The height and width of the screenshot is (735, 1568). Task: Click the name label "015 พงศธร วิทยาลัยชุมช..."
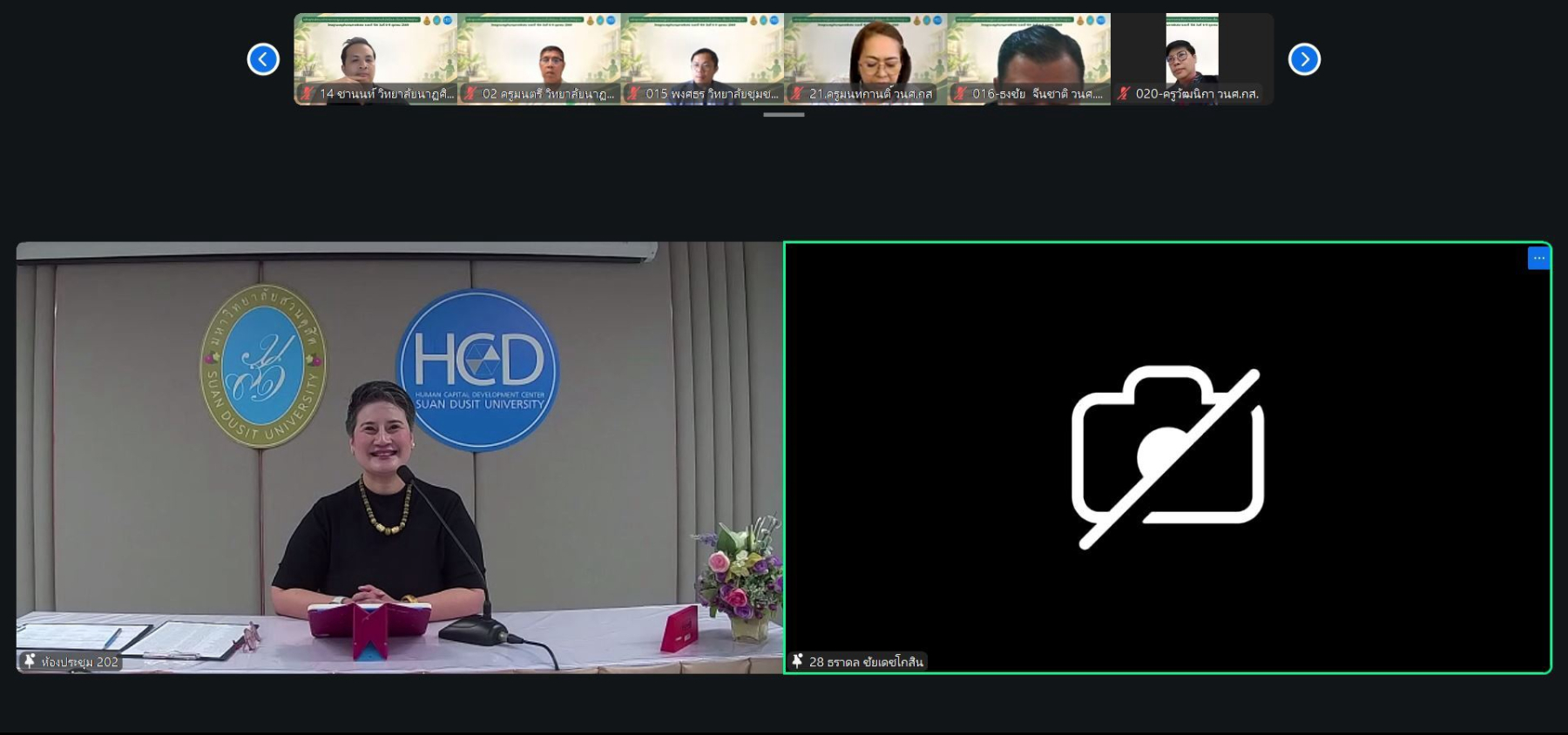(713, 93)
